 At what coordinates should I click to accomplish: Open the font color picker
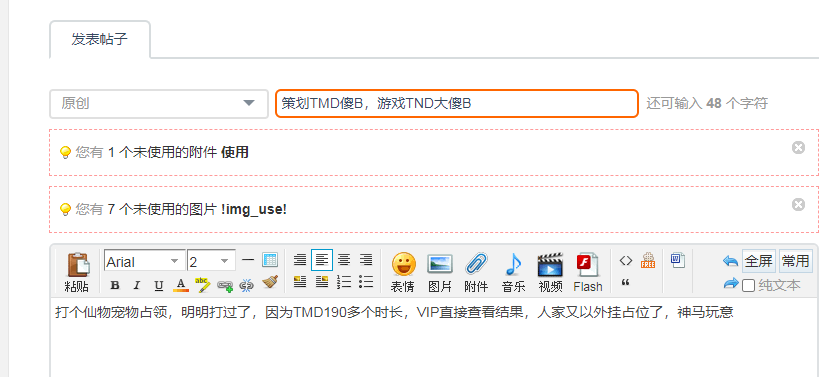click(181, 285)
